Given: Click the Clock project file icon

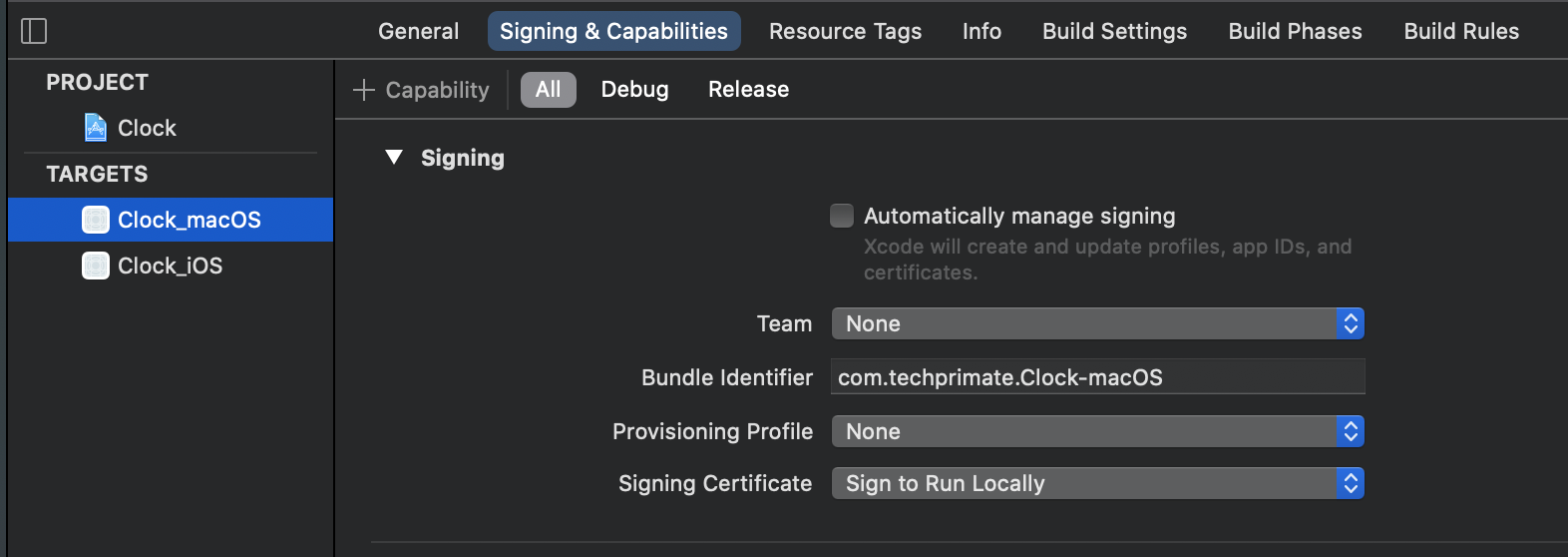Looking at the screenshot, I should point(96,128).
